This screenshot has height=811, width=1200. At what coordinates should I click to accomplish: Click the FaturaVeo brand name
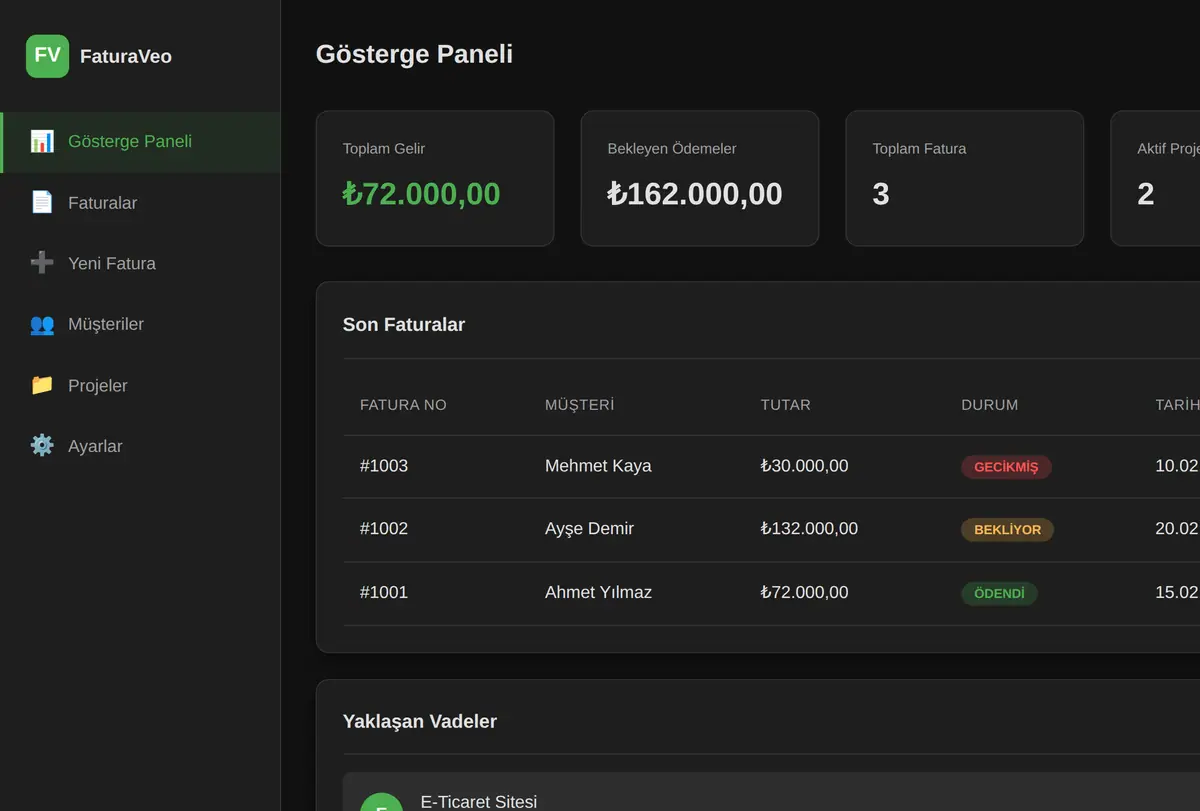click(x=126, y=57)
